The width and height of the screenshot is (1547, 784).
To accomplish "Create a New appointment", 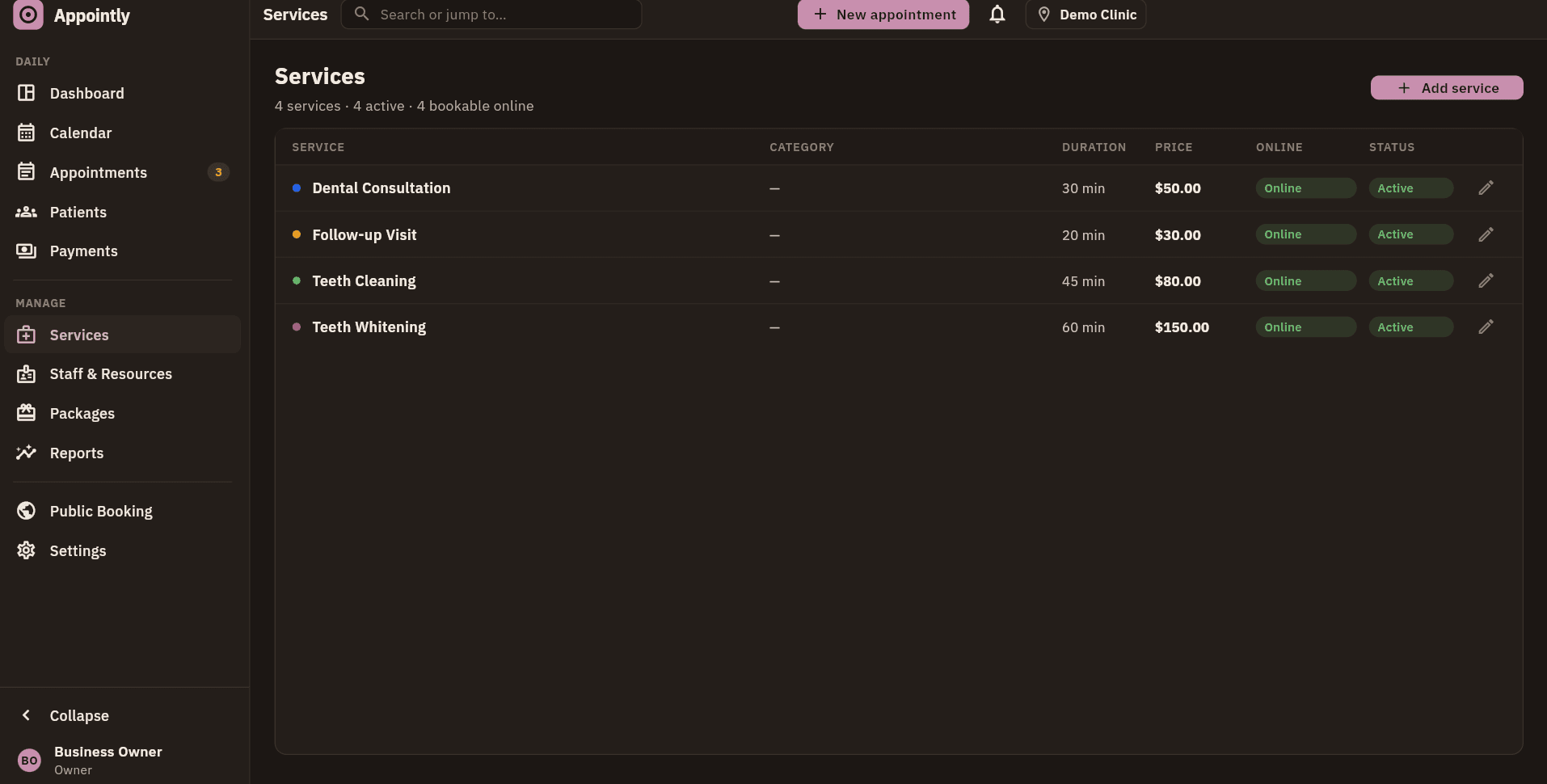I will tap(883, 15).
